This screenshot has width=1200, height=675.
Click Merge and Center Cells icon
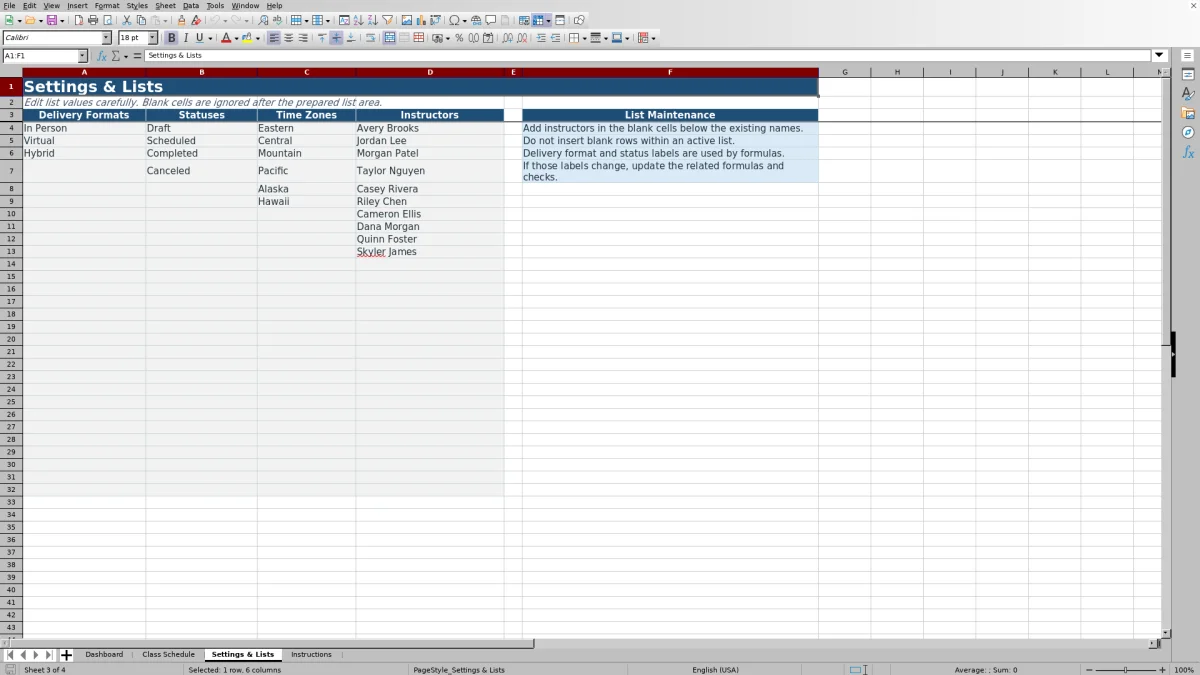(x=390, y=38)
